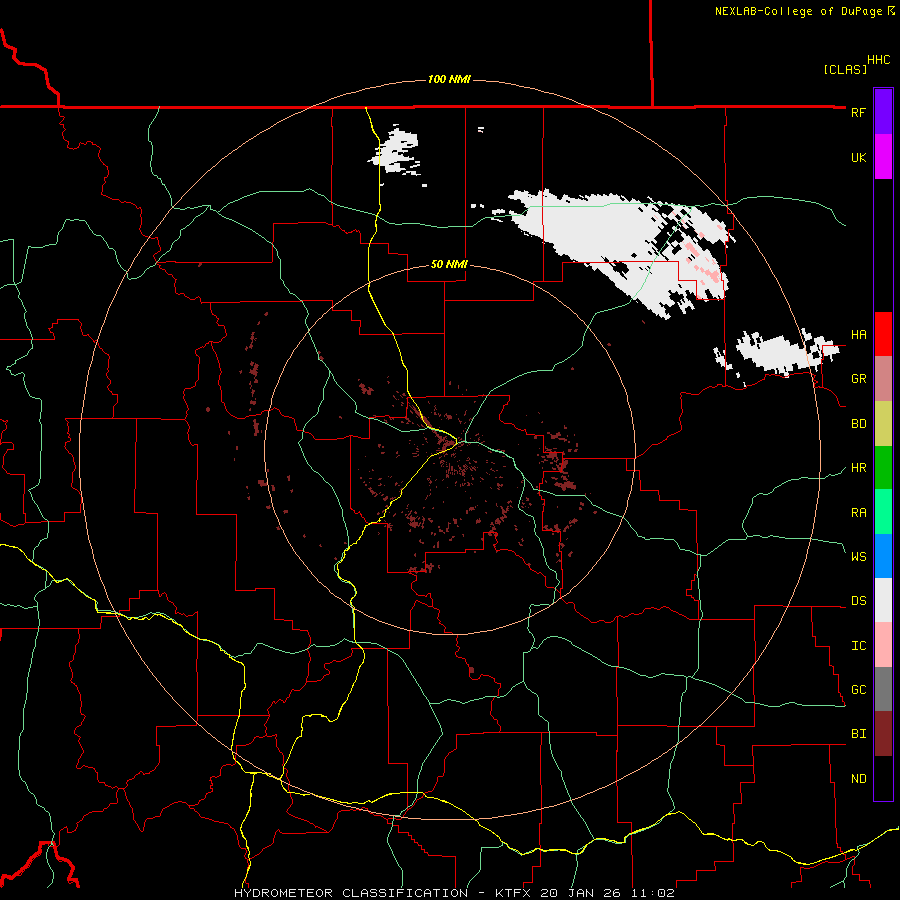Click the BI legend label text

858,734
